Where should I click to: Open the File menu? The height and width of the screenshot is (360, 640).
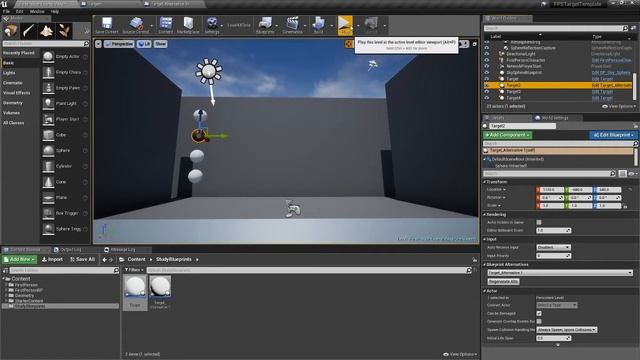point(6,11)
